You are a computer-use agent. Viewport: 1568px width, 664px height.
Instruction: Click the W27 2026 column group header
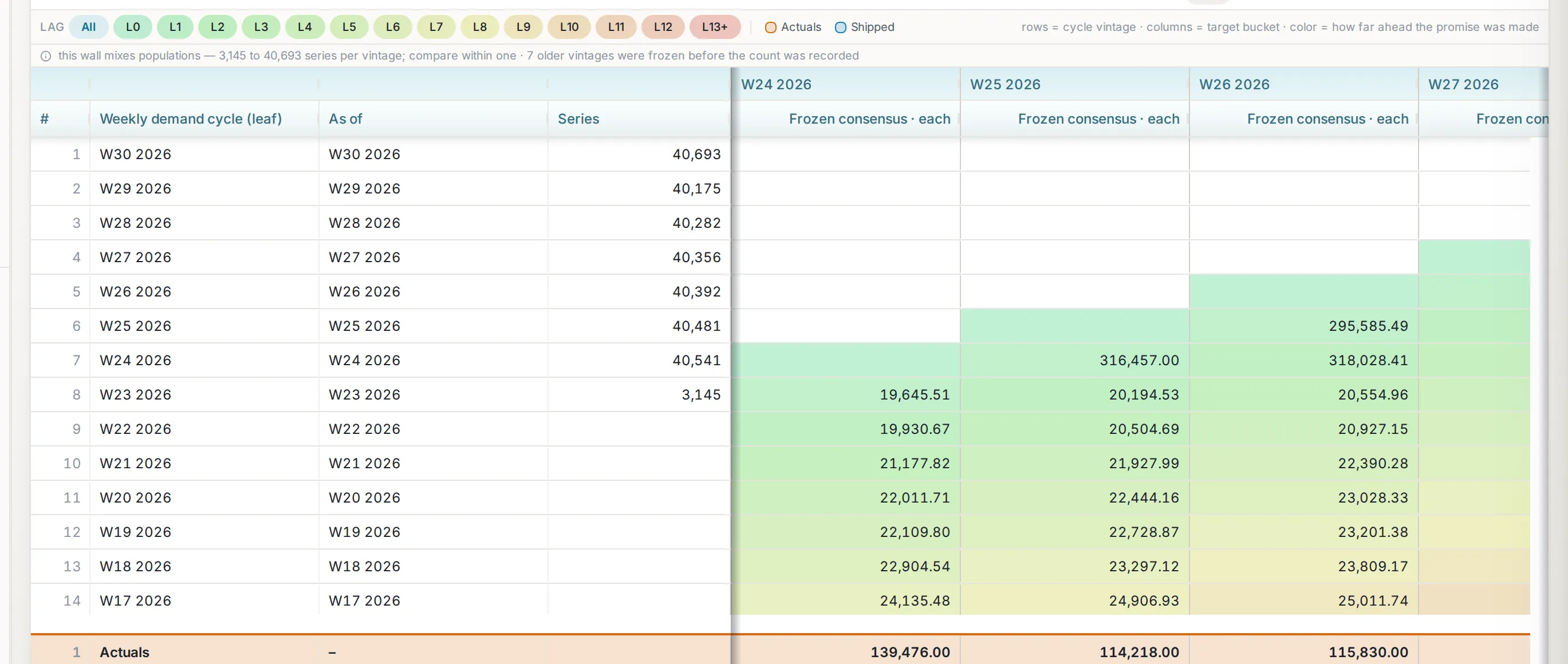pos(1483,84)
